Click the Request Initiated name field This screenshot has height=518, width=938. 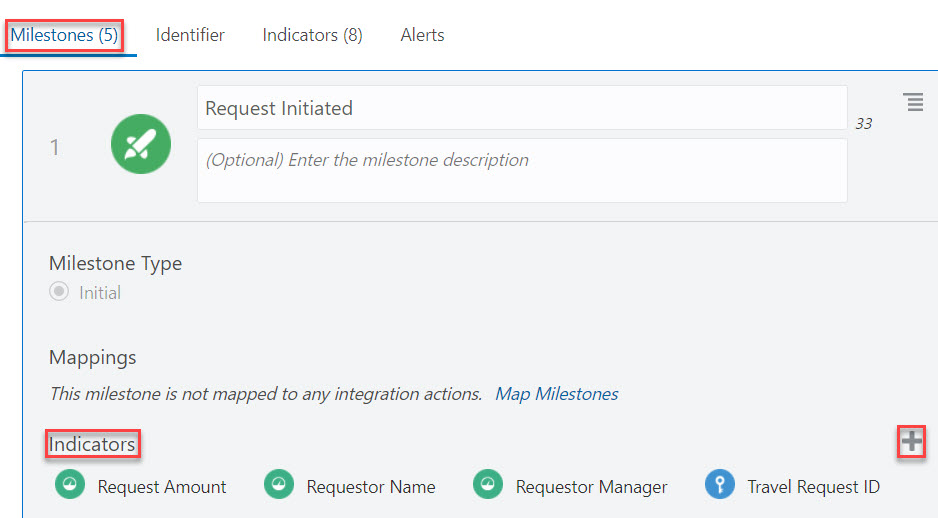pyautogui.click(x=522, y=108)
